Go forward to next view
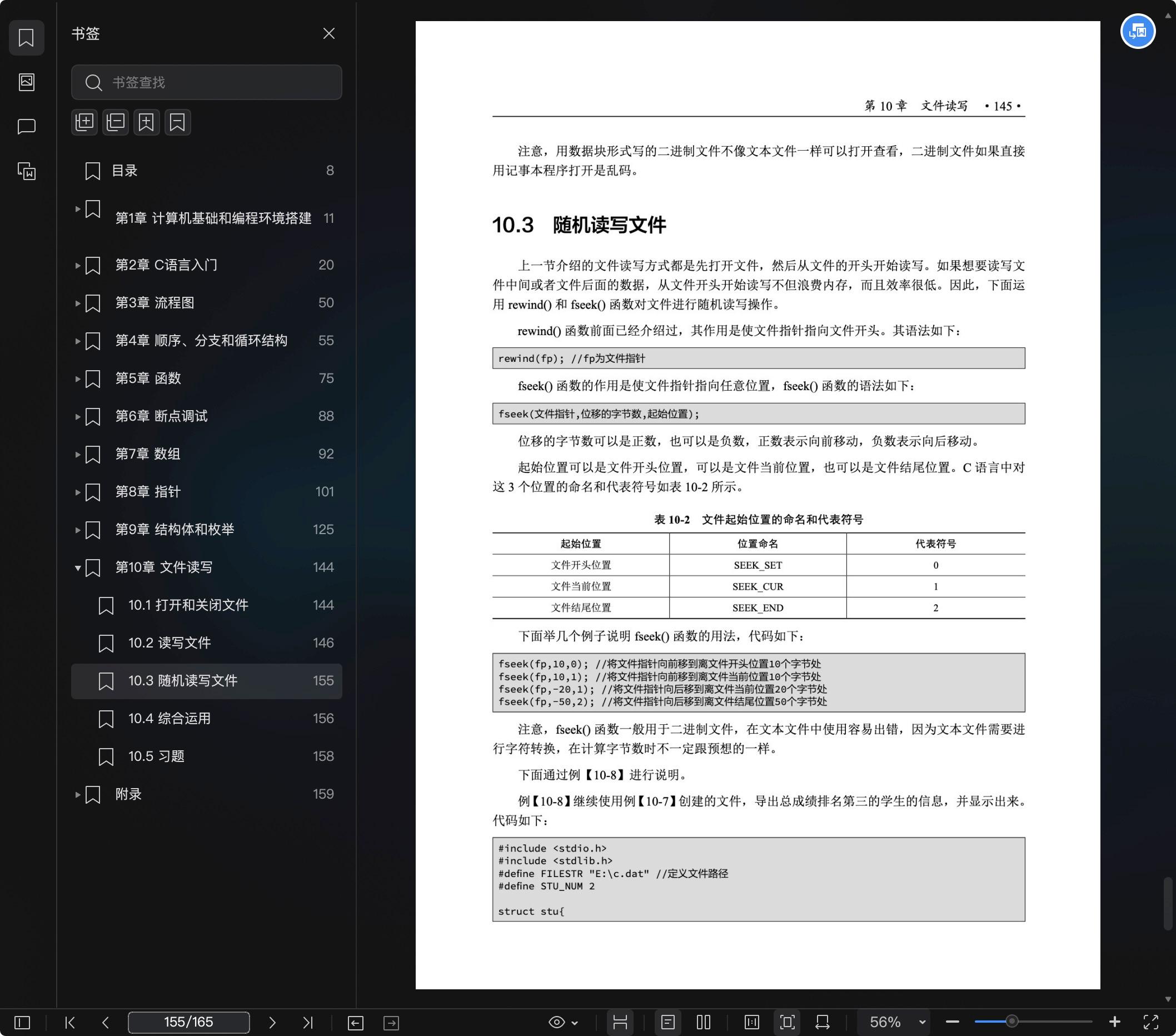This screenshot has height=1036, width=1176. click(x=391, y=1022)
